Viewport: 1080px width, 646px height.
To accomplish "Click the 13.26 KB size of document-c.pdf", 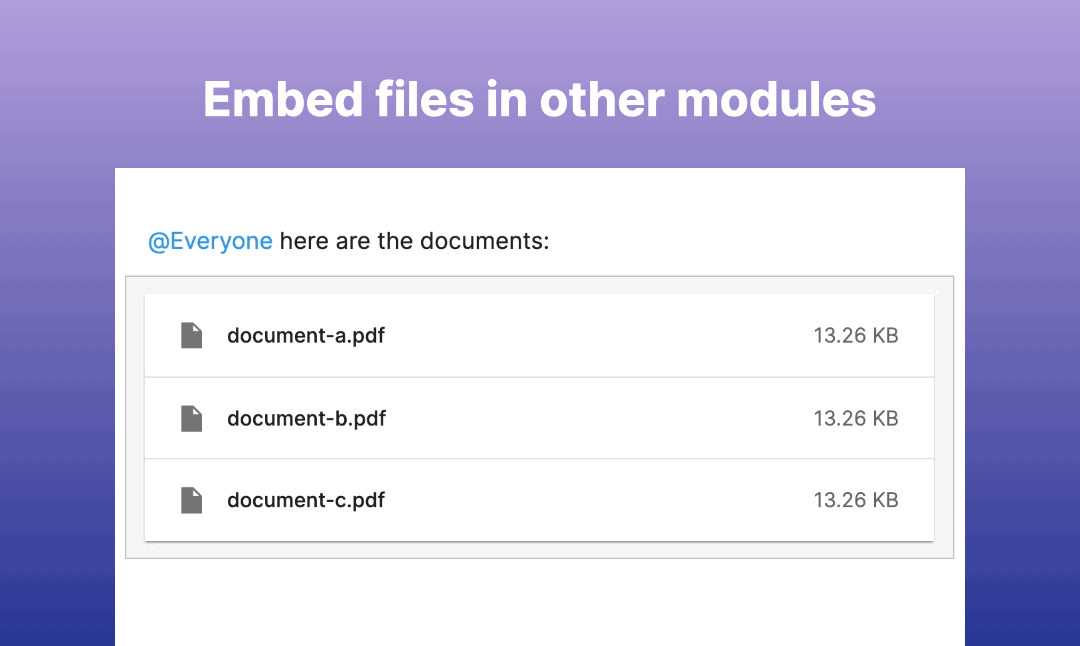I will point(855,500).
